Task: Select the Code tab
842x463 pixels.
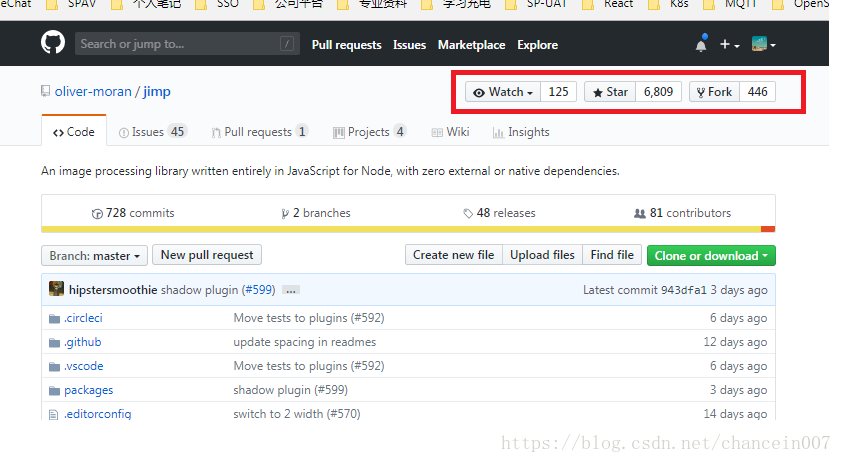Action: 74,132
